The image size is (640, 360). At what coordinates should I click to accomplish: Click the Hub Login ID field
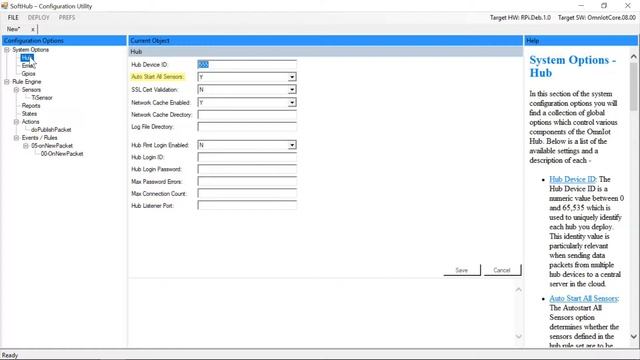pyautogui.click(x=247, y=157)
